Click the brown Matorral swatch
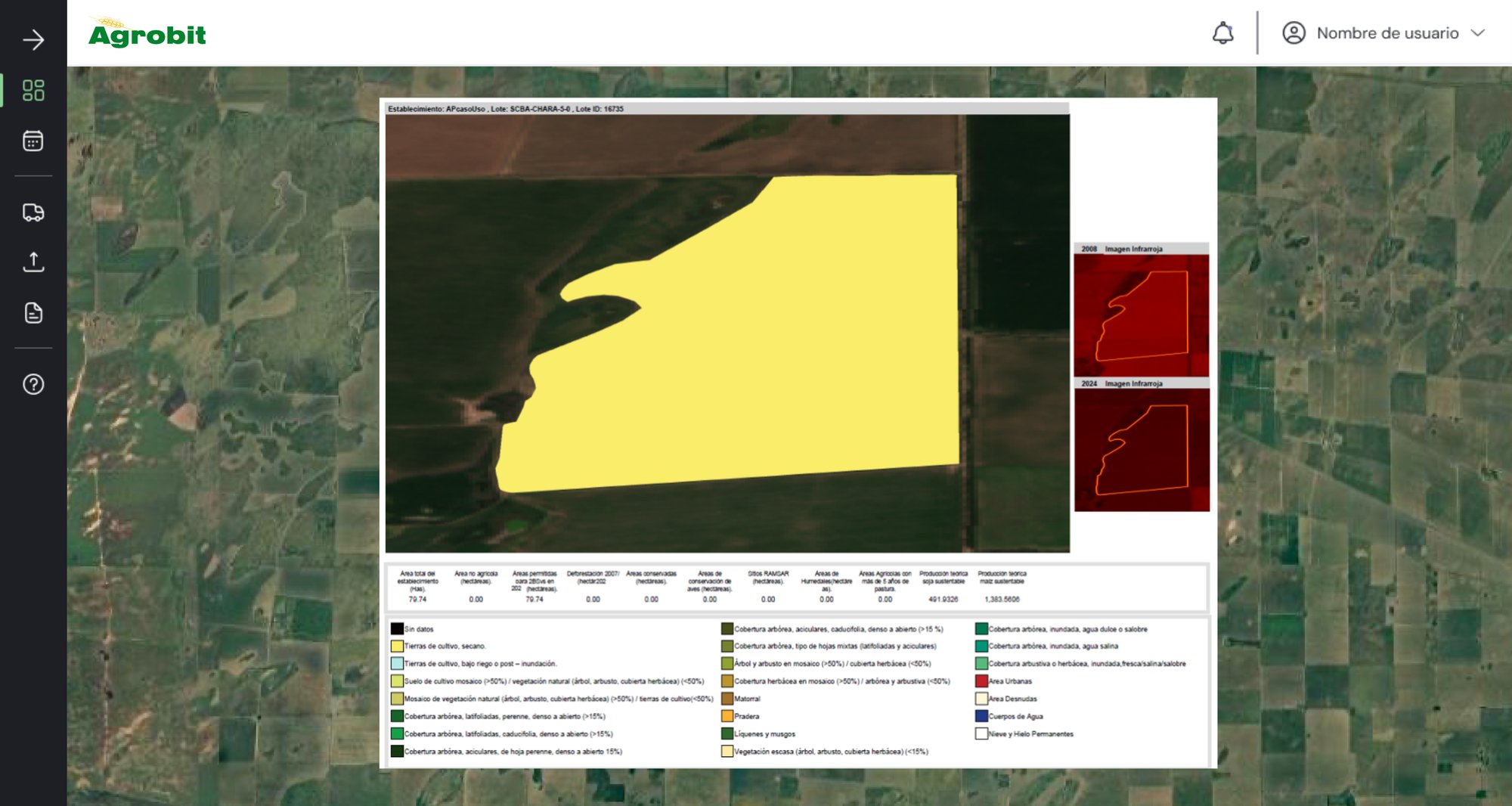The height and width of the screenshot is (806, 1512). (727, 699)
